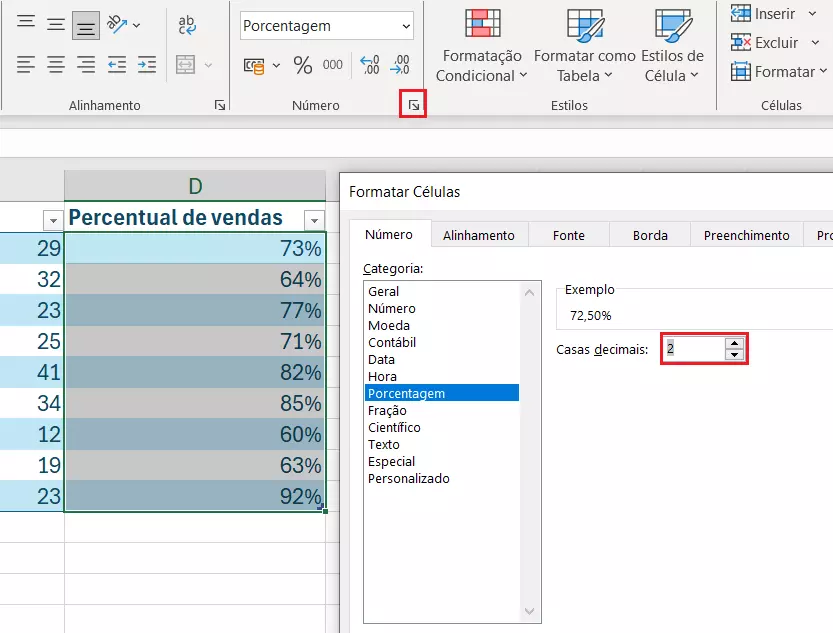Click the Increase Indent icon

[x=147, y=65]
